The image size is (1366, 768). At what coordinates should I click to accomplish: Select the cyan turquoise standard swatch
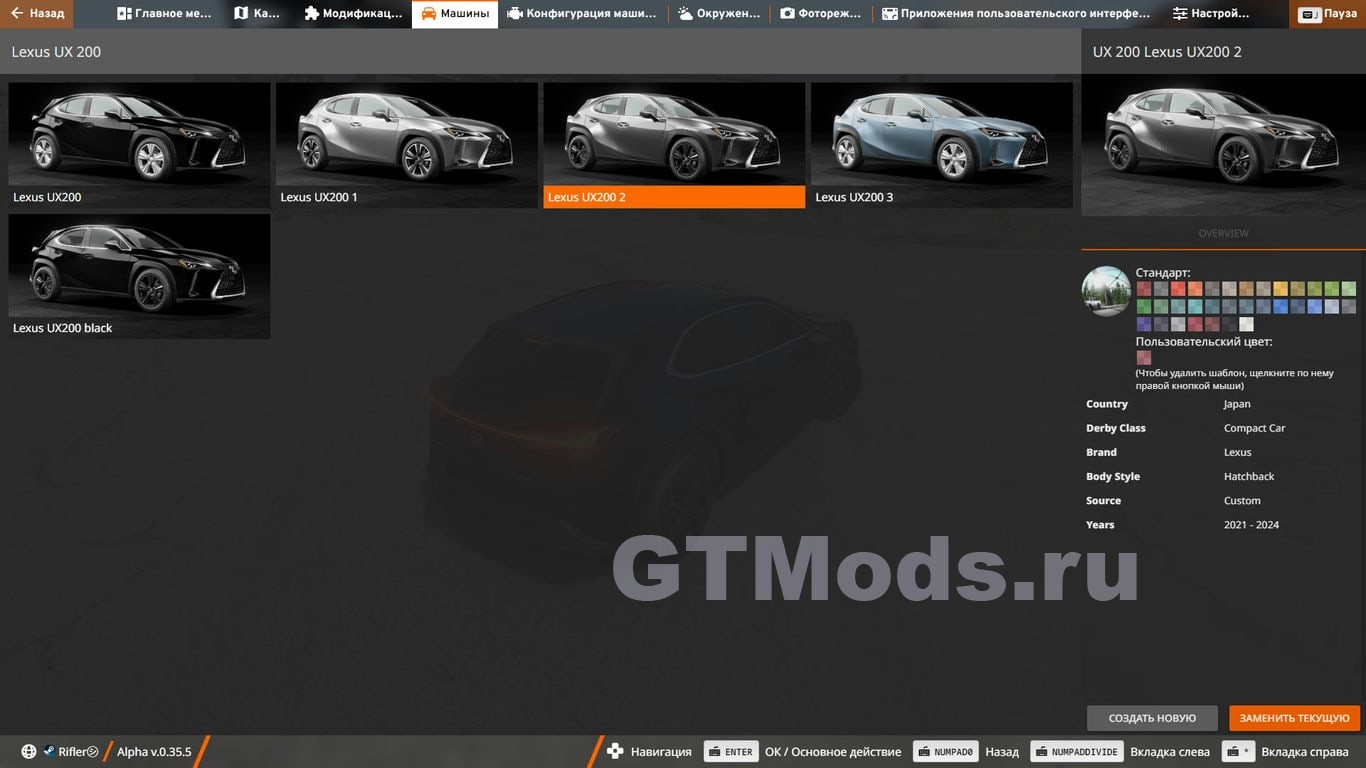pyautogui.click(x=1195, y=306)
